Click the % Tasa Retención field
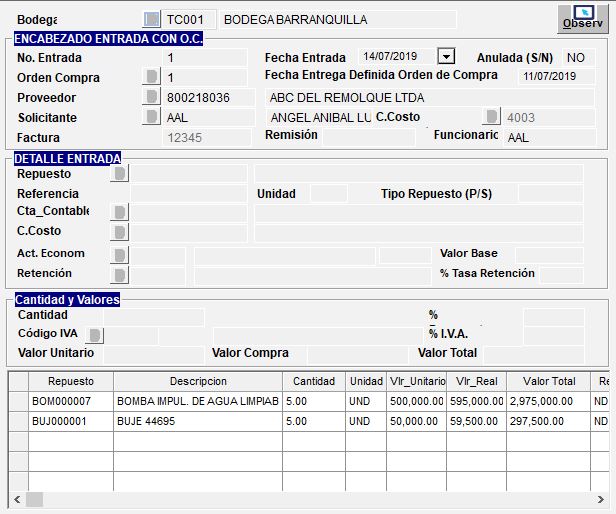Screen dimensions: 616x514 [x=561, y=275]
